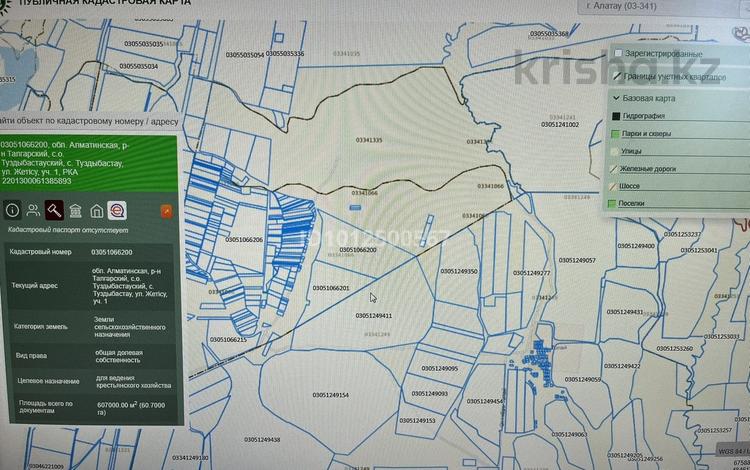Select parcel 03055035035 on the map
This screenshot has height=470, width=750.
[x=143, y=44]
